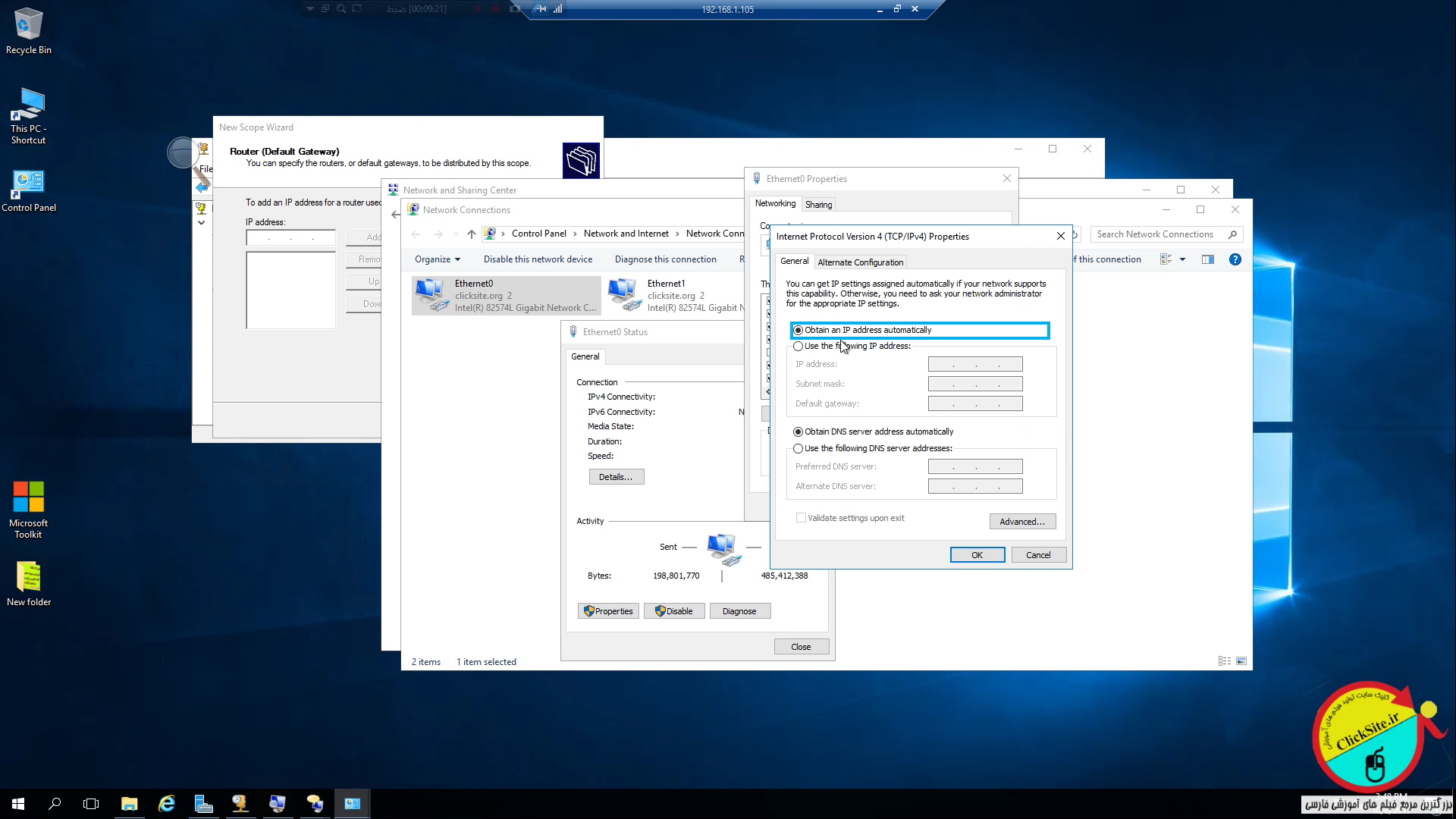This screenshot has height=819, width=1456.
Task: Click Diagnose this connection in toolbar
Action: [665, 259]
